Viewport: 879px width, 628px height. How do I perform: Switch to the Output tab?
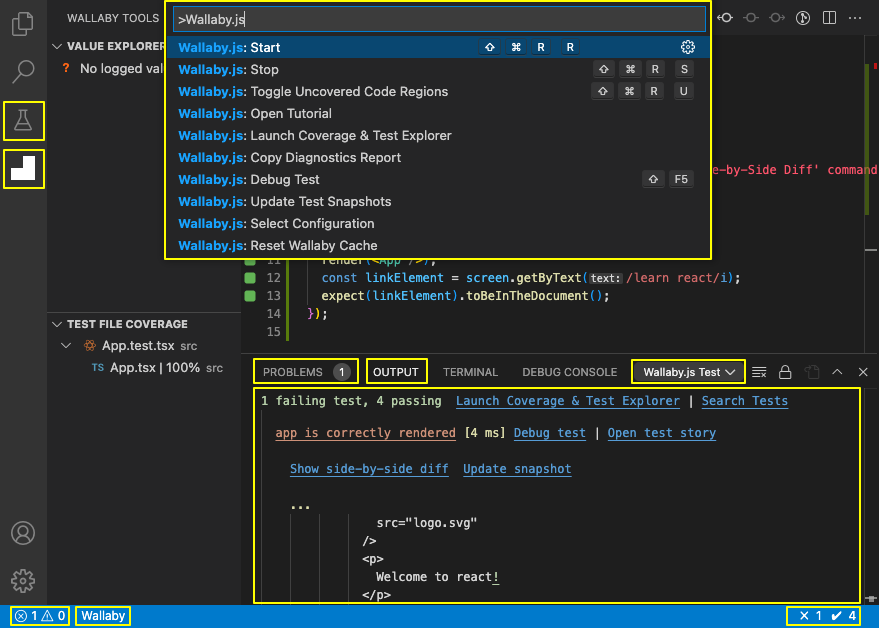click(x=396, y=372)
